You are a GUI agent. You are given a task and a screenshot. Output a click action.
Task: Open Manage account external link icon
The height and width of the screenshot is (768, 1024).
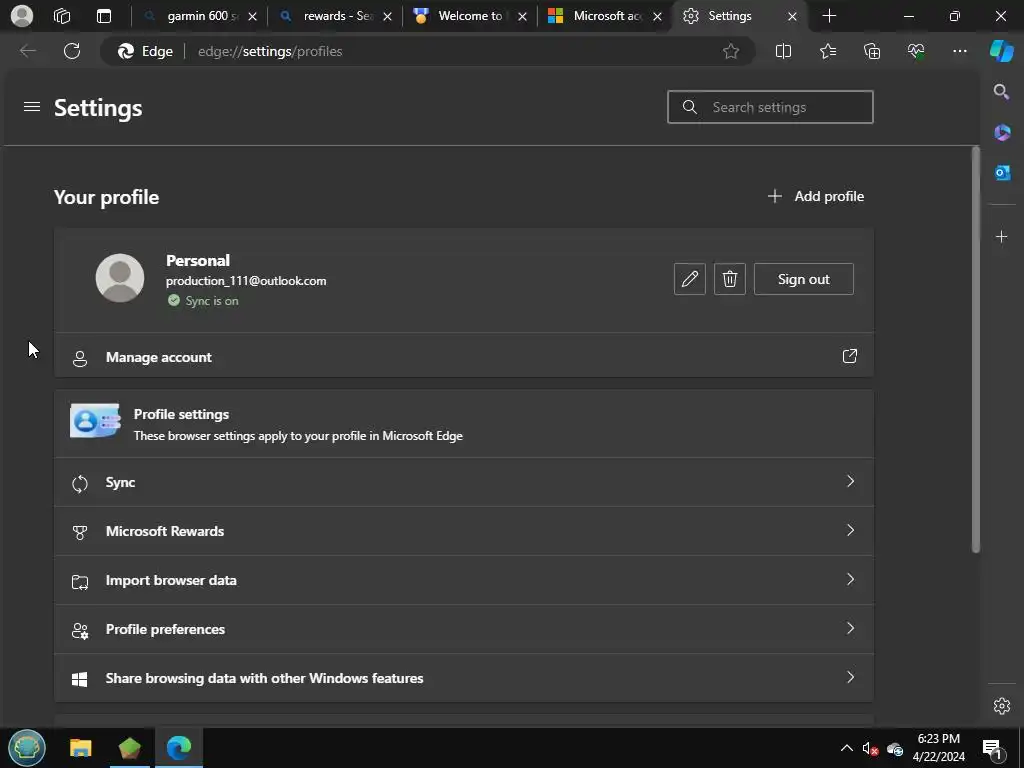pyautogui.click(x=850, y=356)
